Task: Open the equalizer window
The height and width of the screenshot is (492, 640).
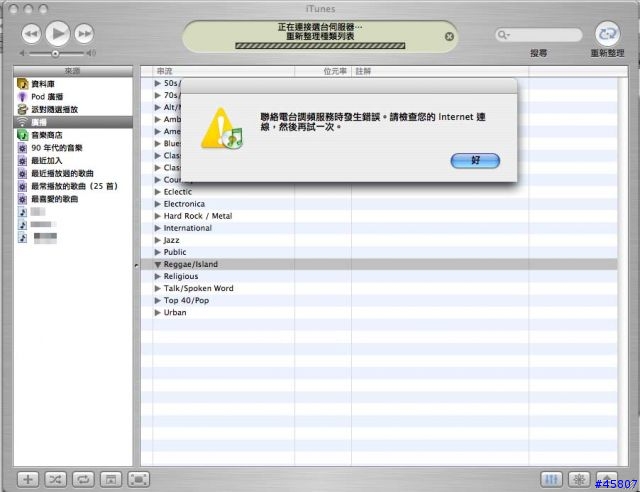Action: [x=551, y=479]
